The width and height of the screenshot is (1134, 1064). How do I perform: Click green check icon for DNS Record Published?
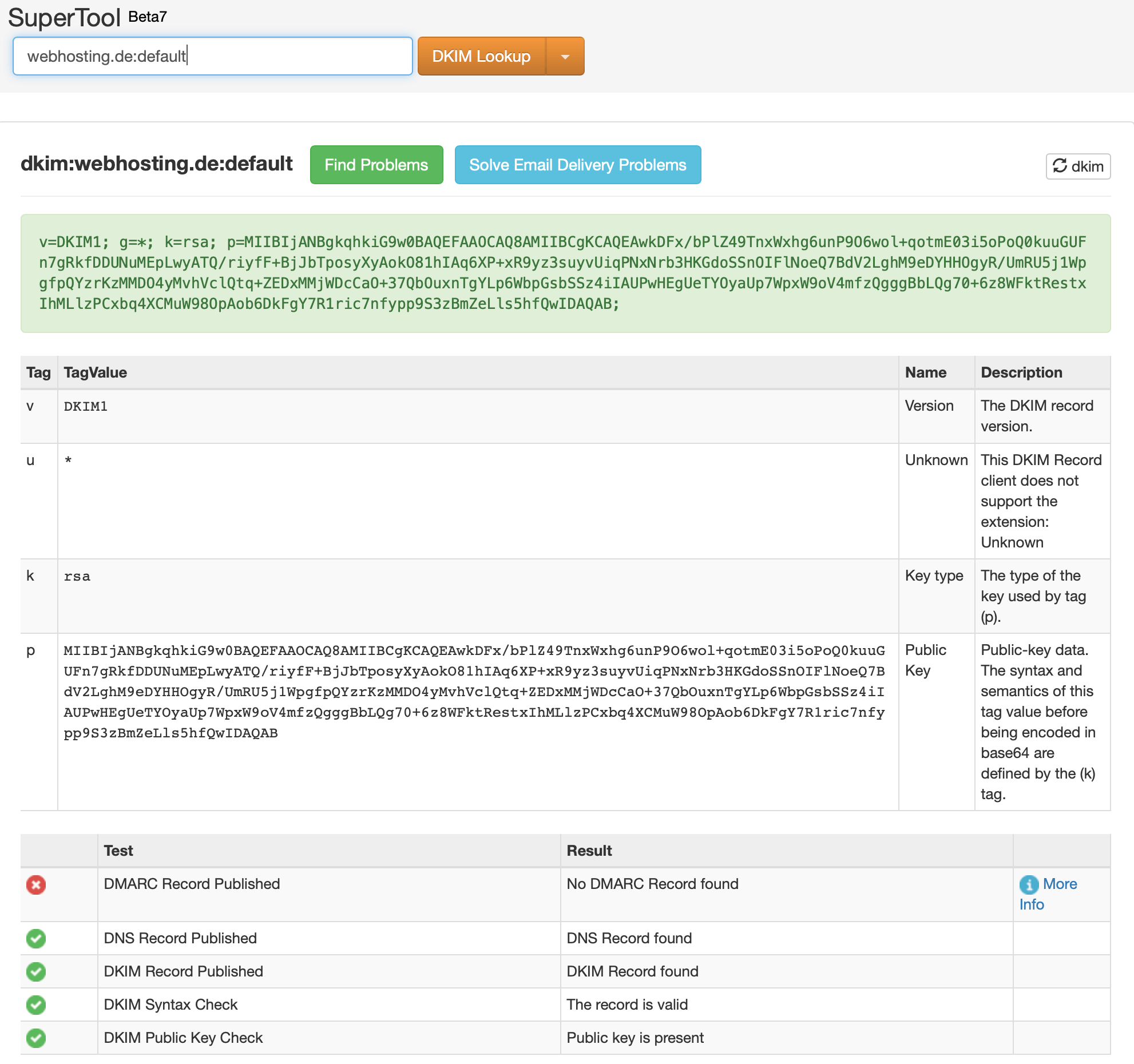tap(36, 939)
